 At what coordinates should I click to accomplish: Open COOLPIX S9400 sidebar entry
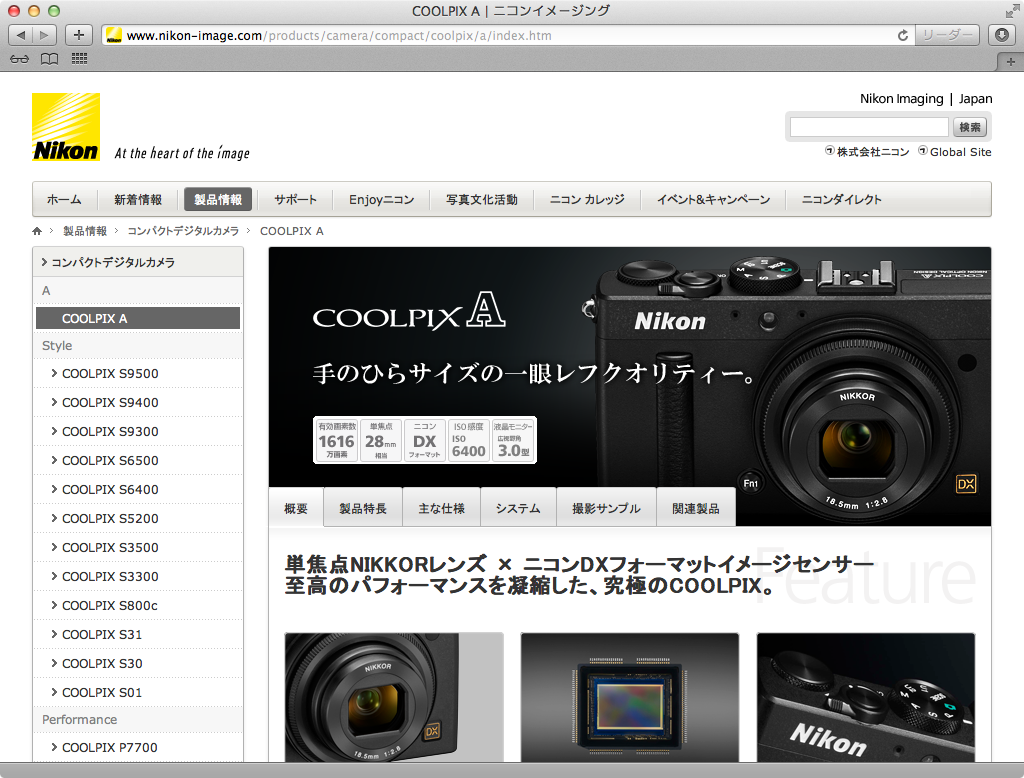coord(138,402)
